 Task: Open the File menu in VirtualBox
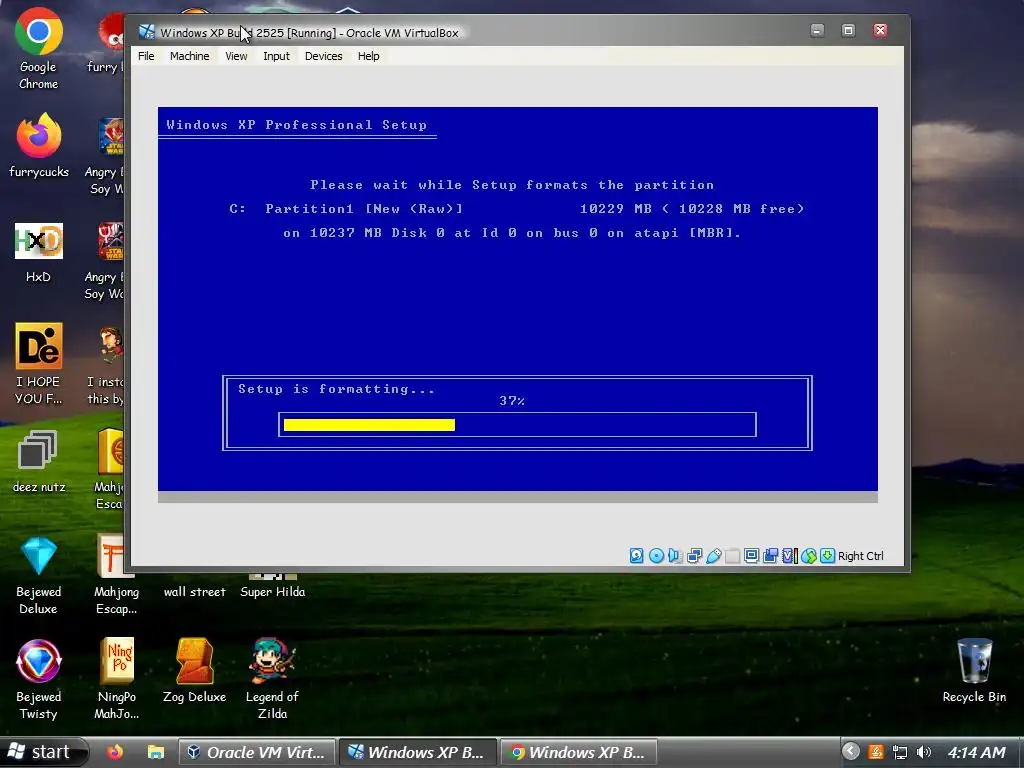click(x=146, y=56)
